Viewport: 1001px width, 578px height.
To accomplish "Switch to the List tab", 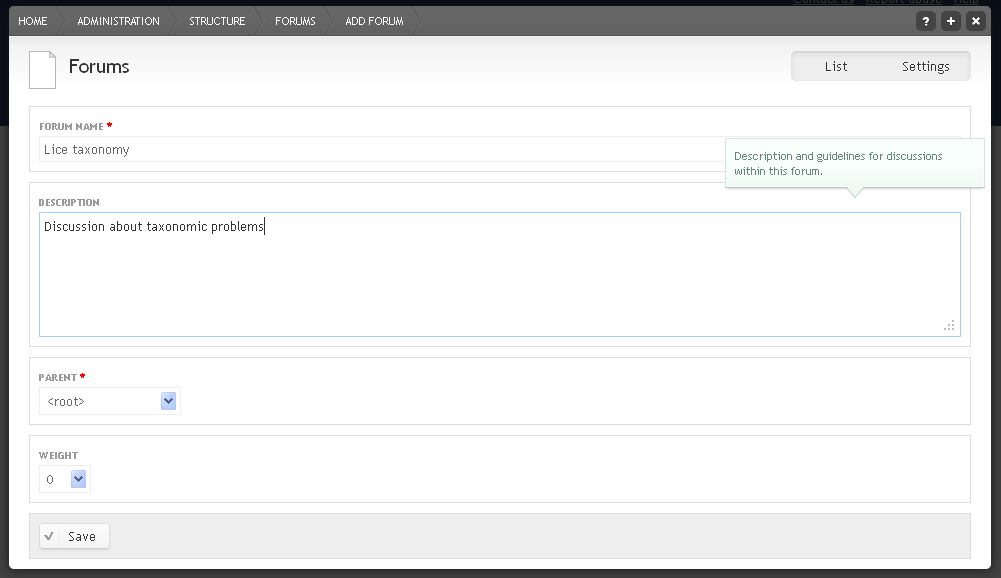I will point(836,66).
